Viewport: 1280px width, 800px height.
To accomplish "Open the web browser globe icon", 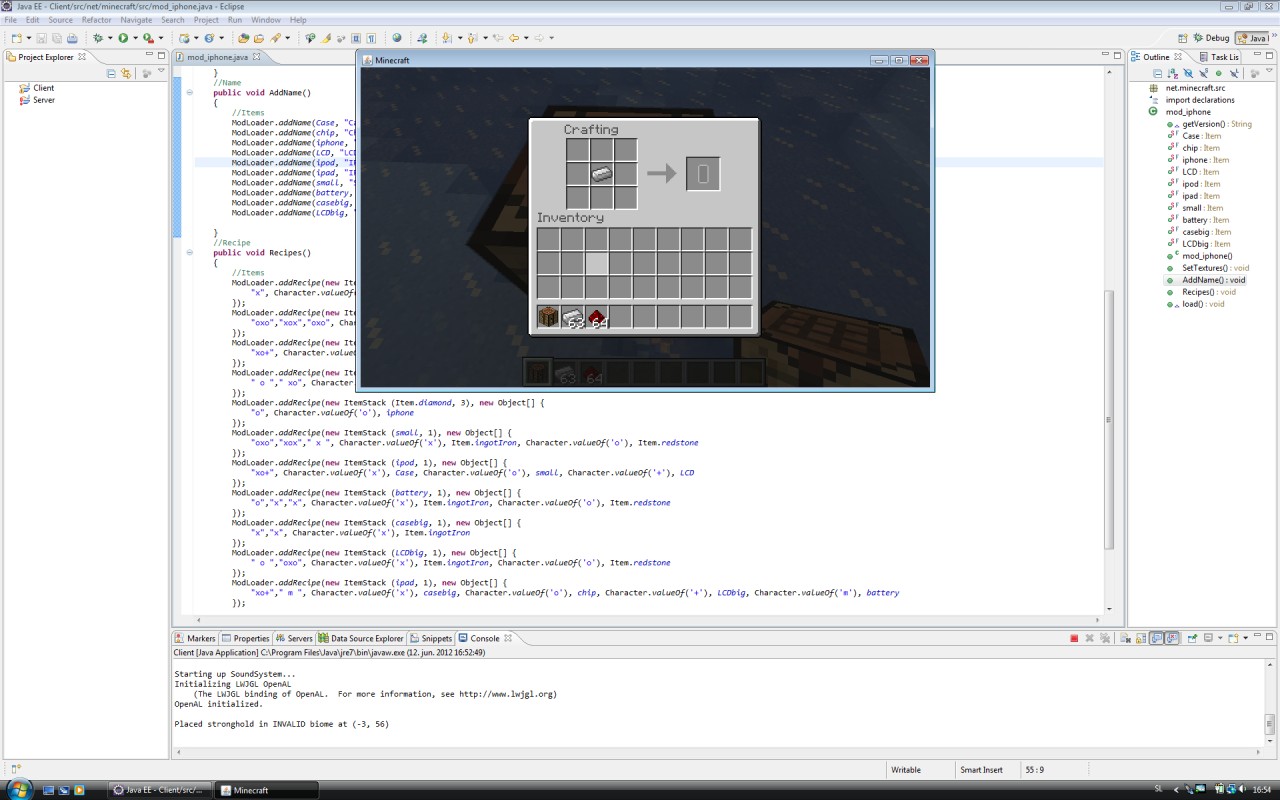I will tap(397, 38).
